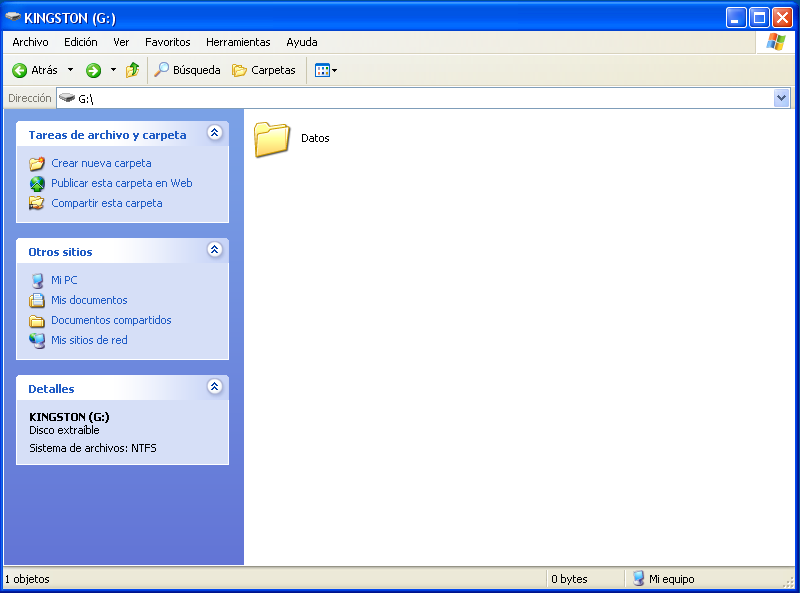800x593 pixels.
Task: Click the network icon beside Mis sitios de red
Action: (x=37, y=340)
